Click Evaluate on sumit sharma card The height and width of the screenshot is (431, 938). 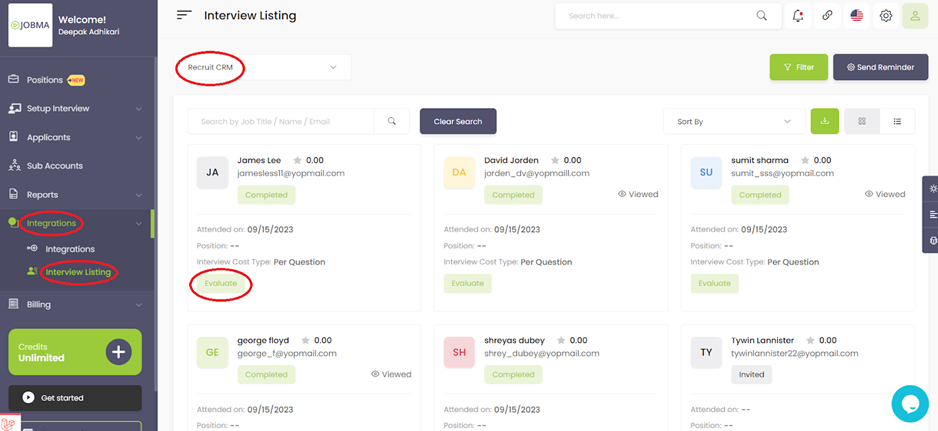(x=715, y=283)
